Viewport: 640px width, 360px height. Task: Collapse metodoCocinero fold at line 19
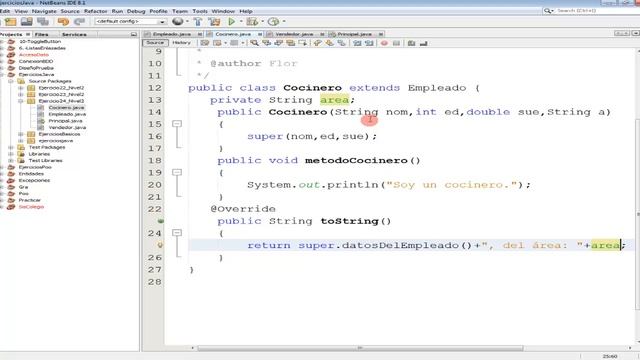(x=177, y=172)
